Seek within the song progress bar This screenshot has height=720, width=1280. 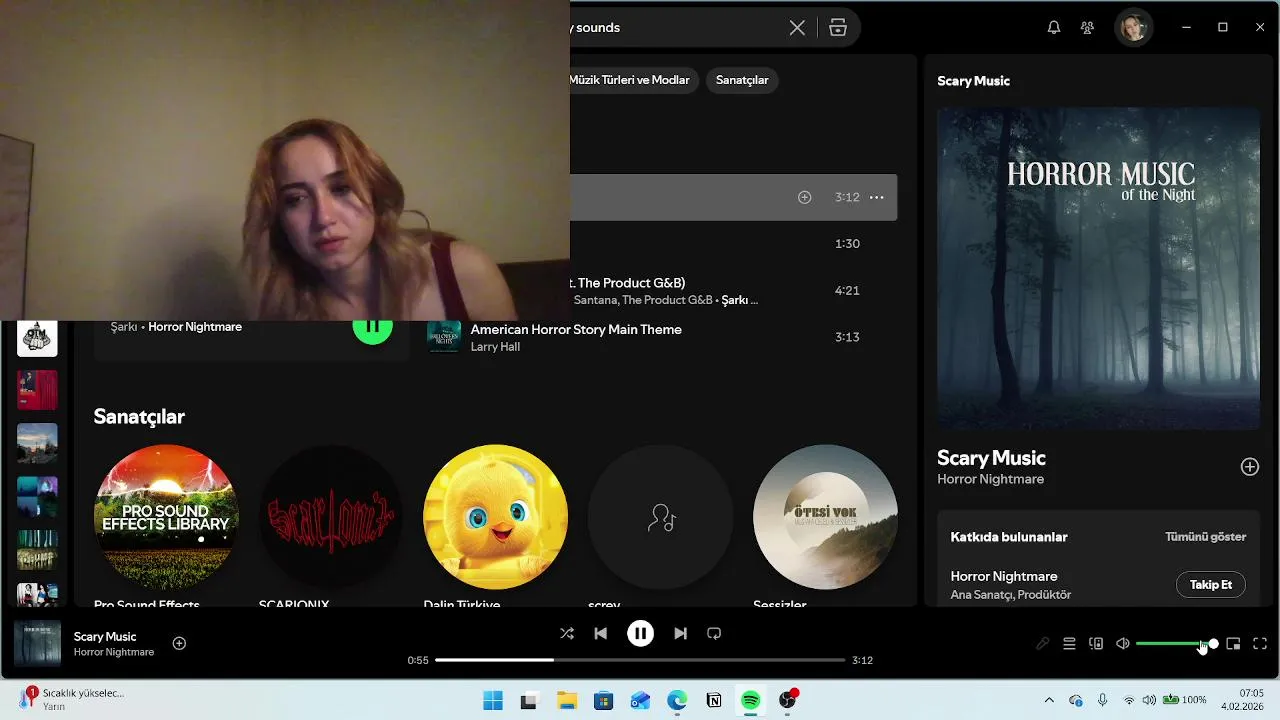640,660
